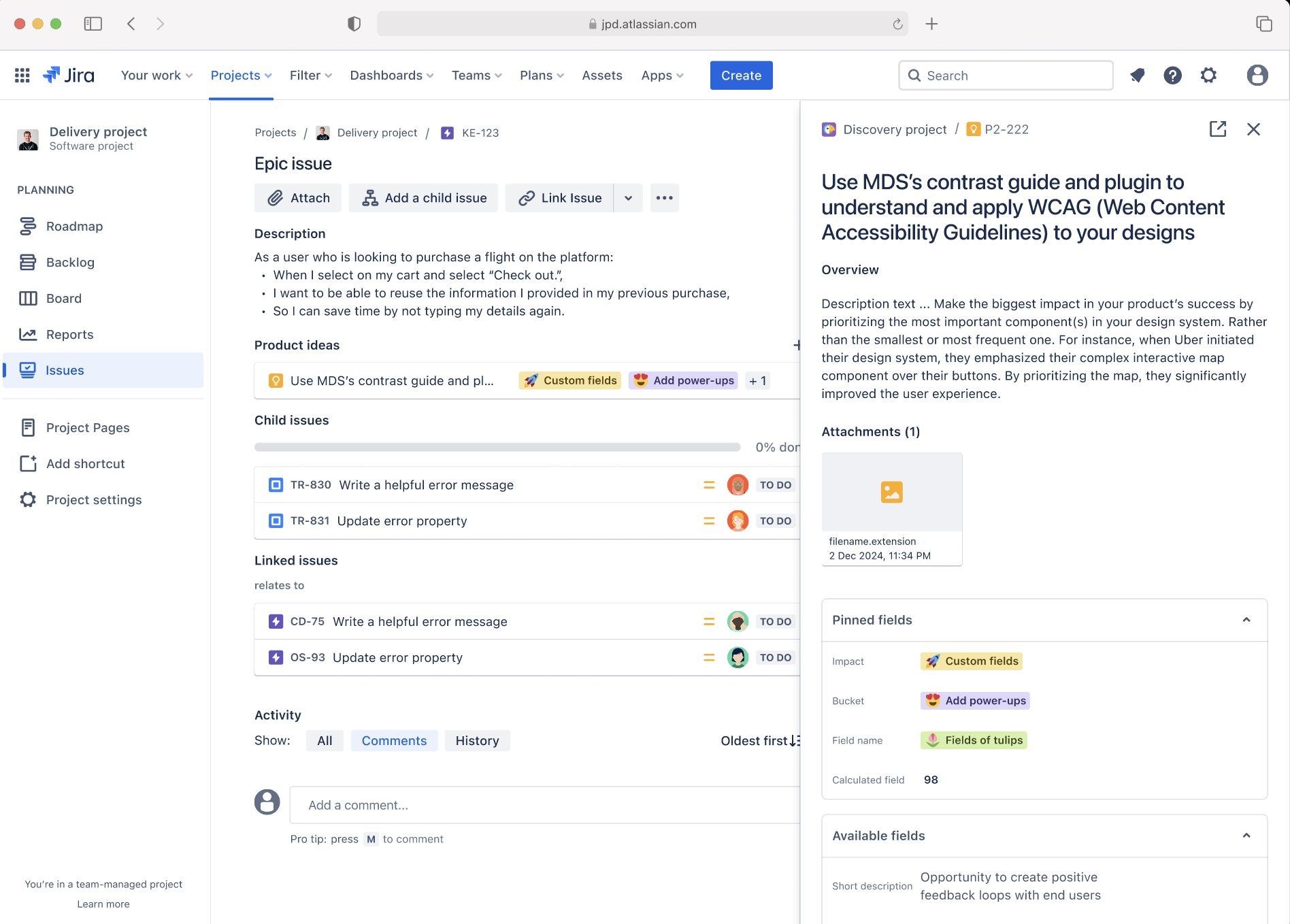The image size is (1290, 924).
Task: Open the app switcher grid icon
Action: (22, 75)
